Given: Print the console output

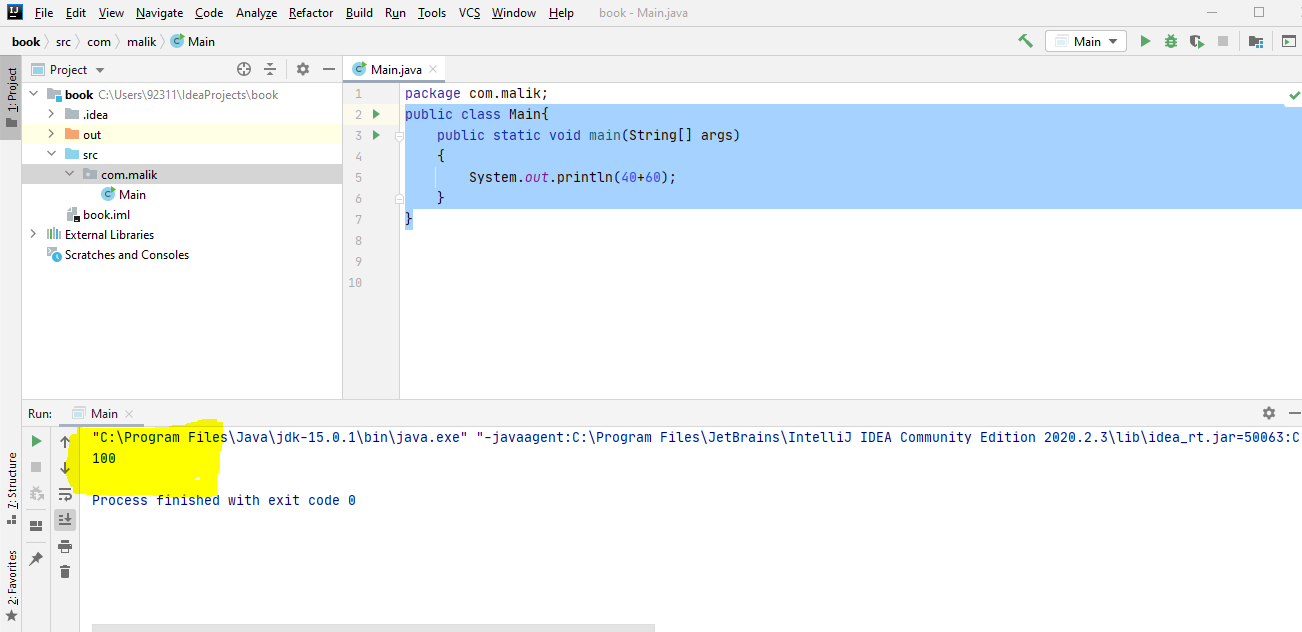Looking at the screenshot, I should (65, 546).
